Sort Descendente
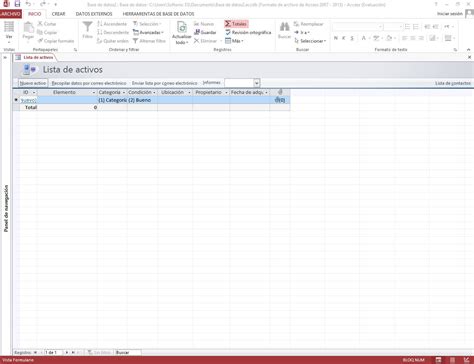Screen dimensions: 474x364 (113, 32)
